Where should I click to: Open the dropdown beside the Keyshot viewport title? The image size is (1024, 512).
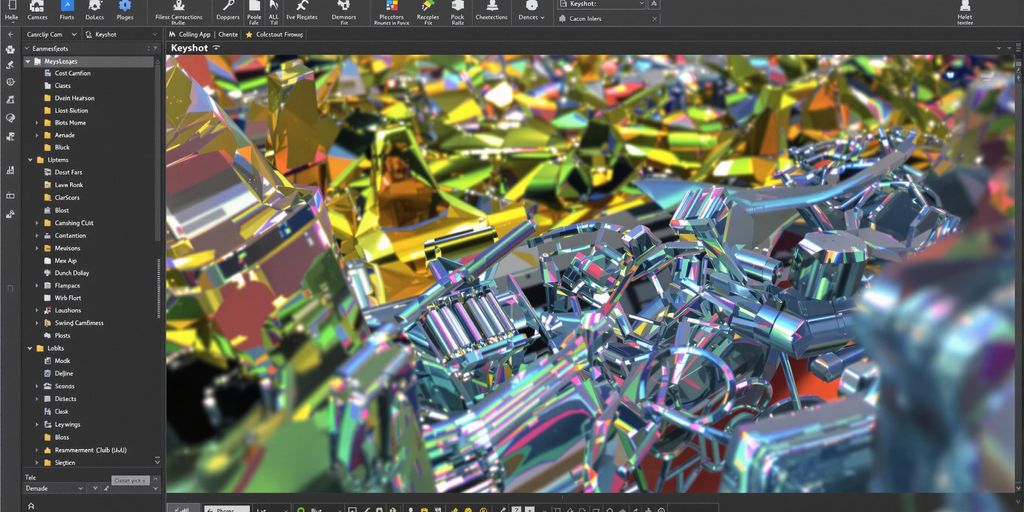coord(216,48)
